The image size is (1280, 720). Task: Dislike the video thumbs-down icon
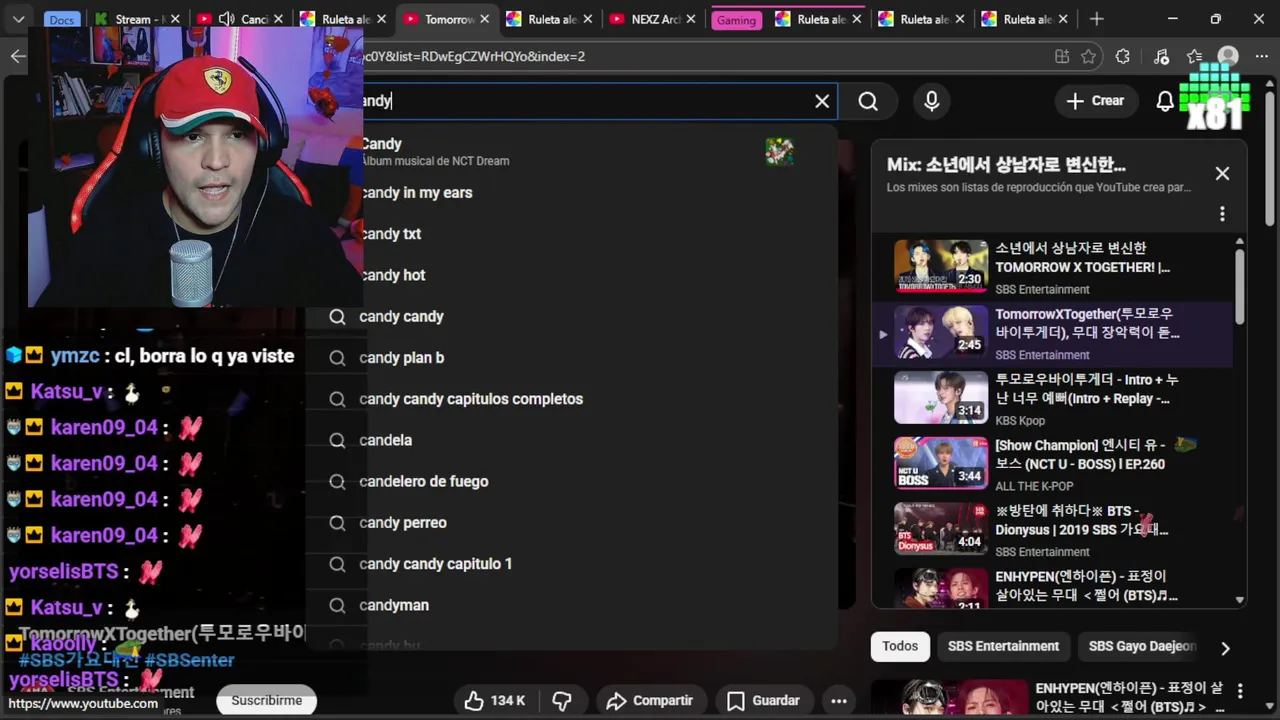(562, 701)
